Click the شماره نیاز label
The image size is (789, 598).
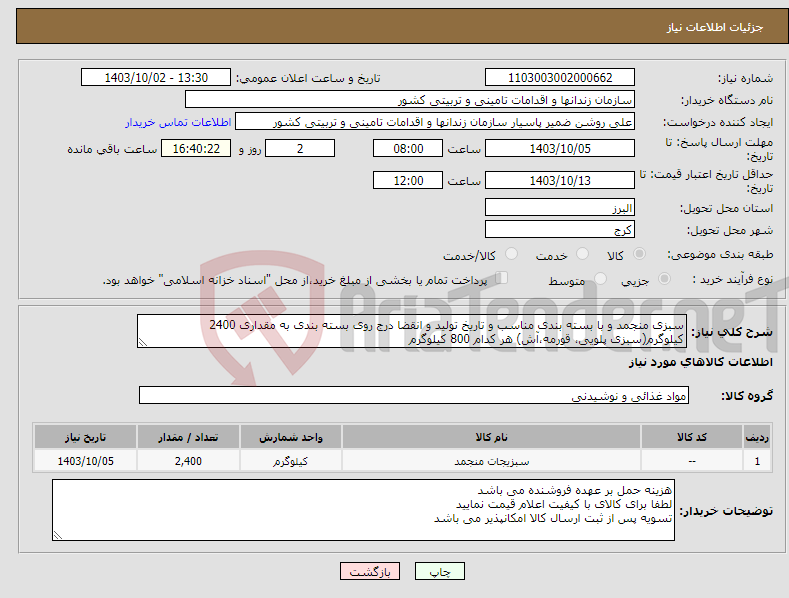pyautogui.click(x=746, y=79)
